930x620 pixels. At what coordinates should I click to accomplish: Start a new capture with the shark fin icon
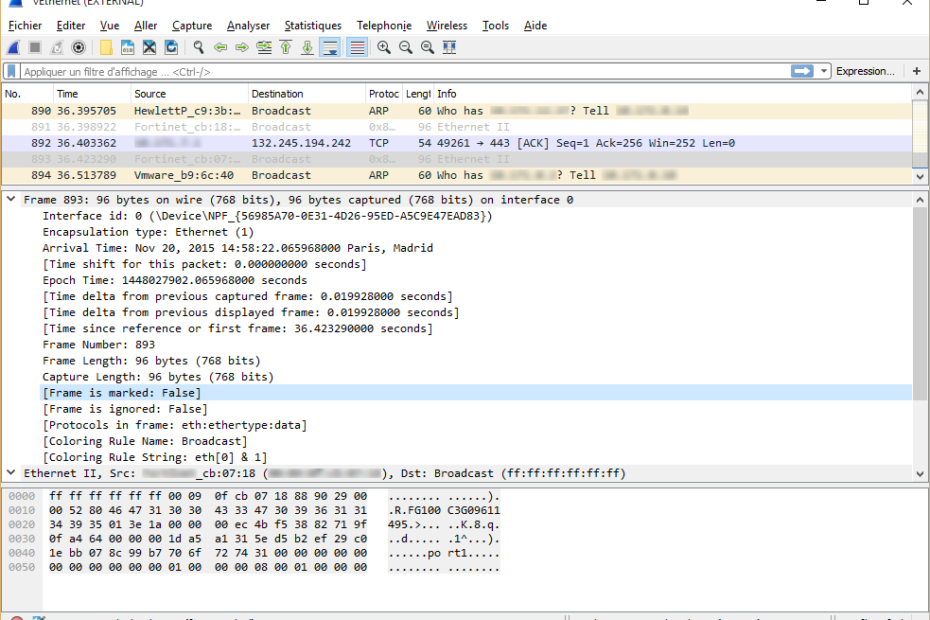point(14,47)
